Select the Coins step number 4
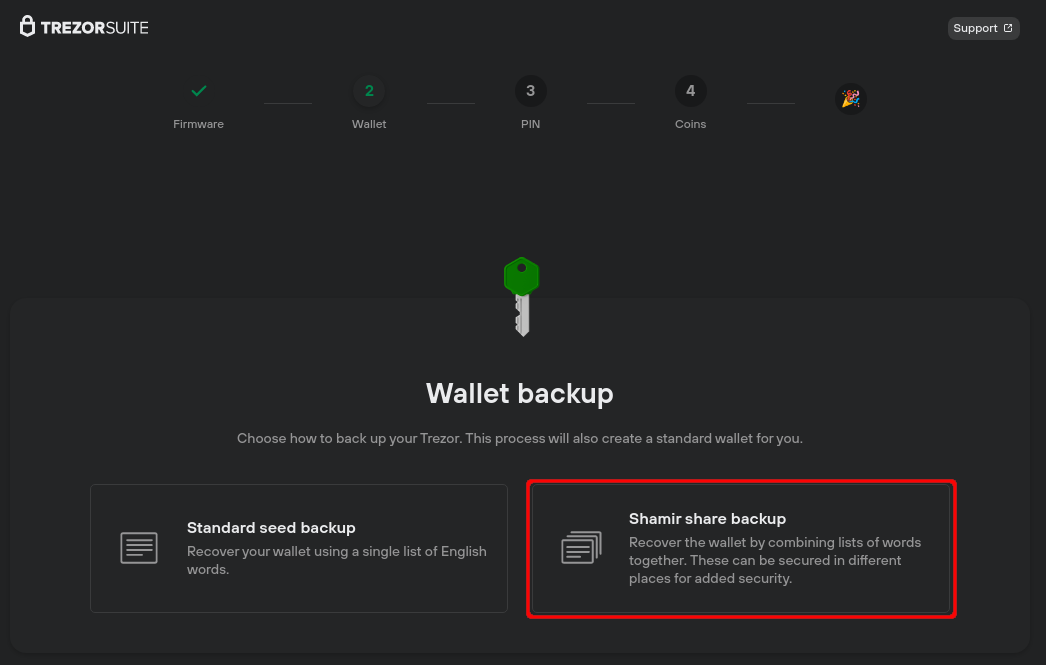The image size is (1046, 665). coord(690,91)
